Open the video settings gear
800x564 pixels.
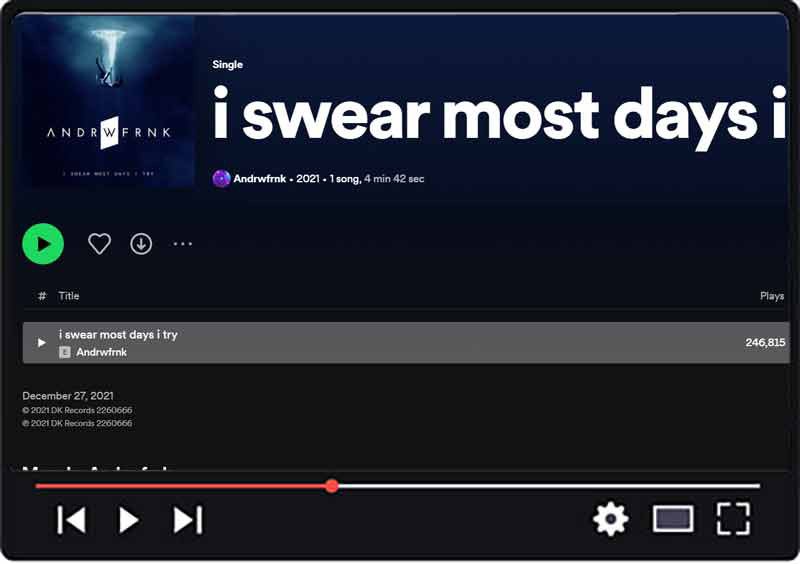pyautogui.click(x=611, y=519)
